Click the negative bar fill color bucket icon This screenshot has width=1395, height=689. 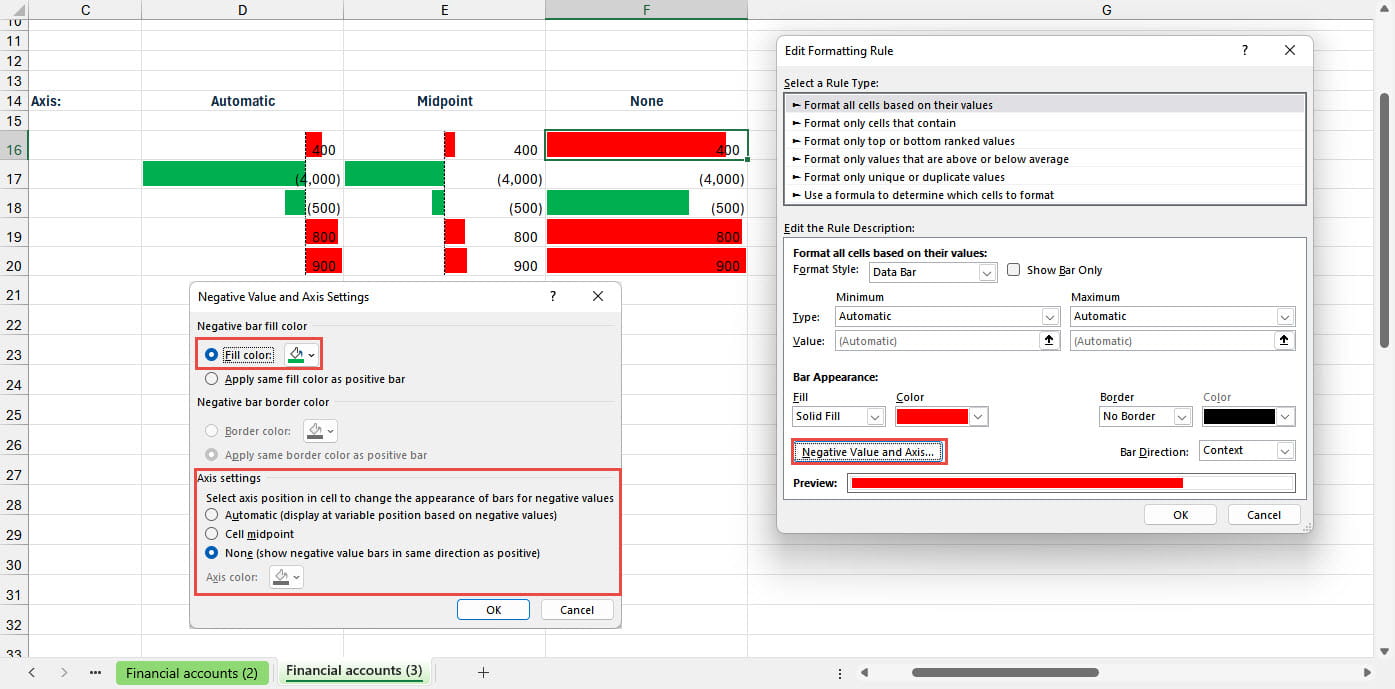(x=296, y=355)
